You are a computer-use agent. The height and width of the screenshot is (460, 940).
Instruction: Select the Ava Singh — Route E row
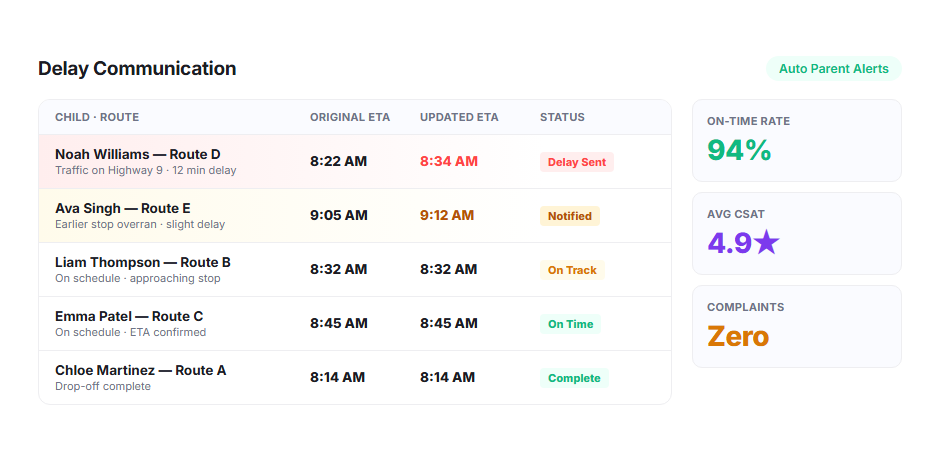(355, 216)
